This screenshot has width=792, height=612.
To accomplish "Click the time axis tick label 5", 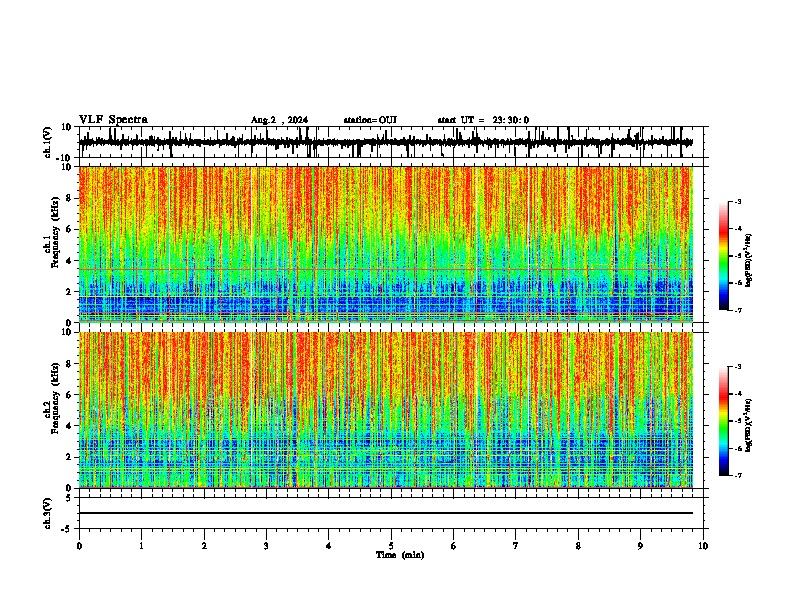I will pos(391,546).
